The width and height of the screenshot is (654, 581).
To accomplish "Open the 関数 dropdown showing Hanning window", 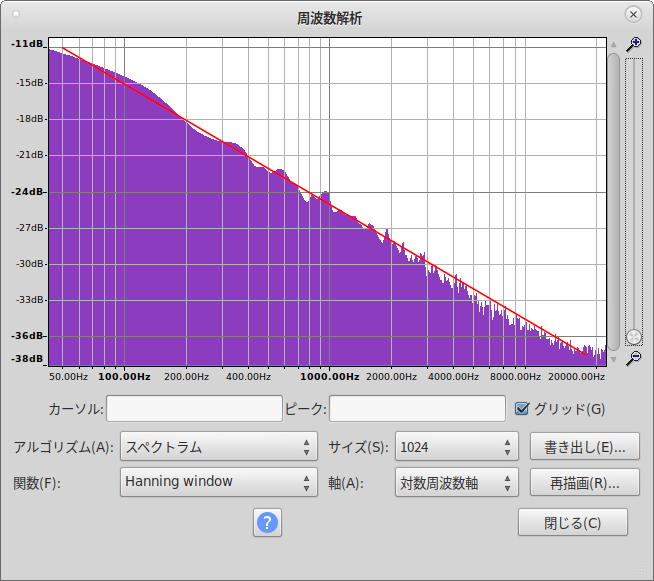I will point(218,482).
